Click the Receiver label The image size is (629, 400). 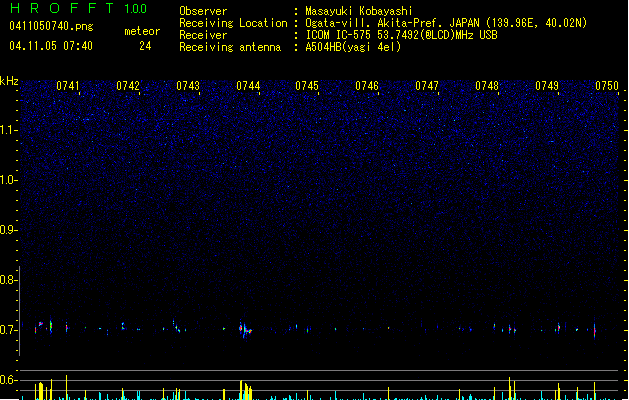point(203,35)
